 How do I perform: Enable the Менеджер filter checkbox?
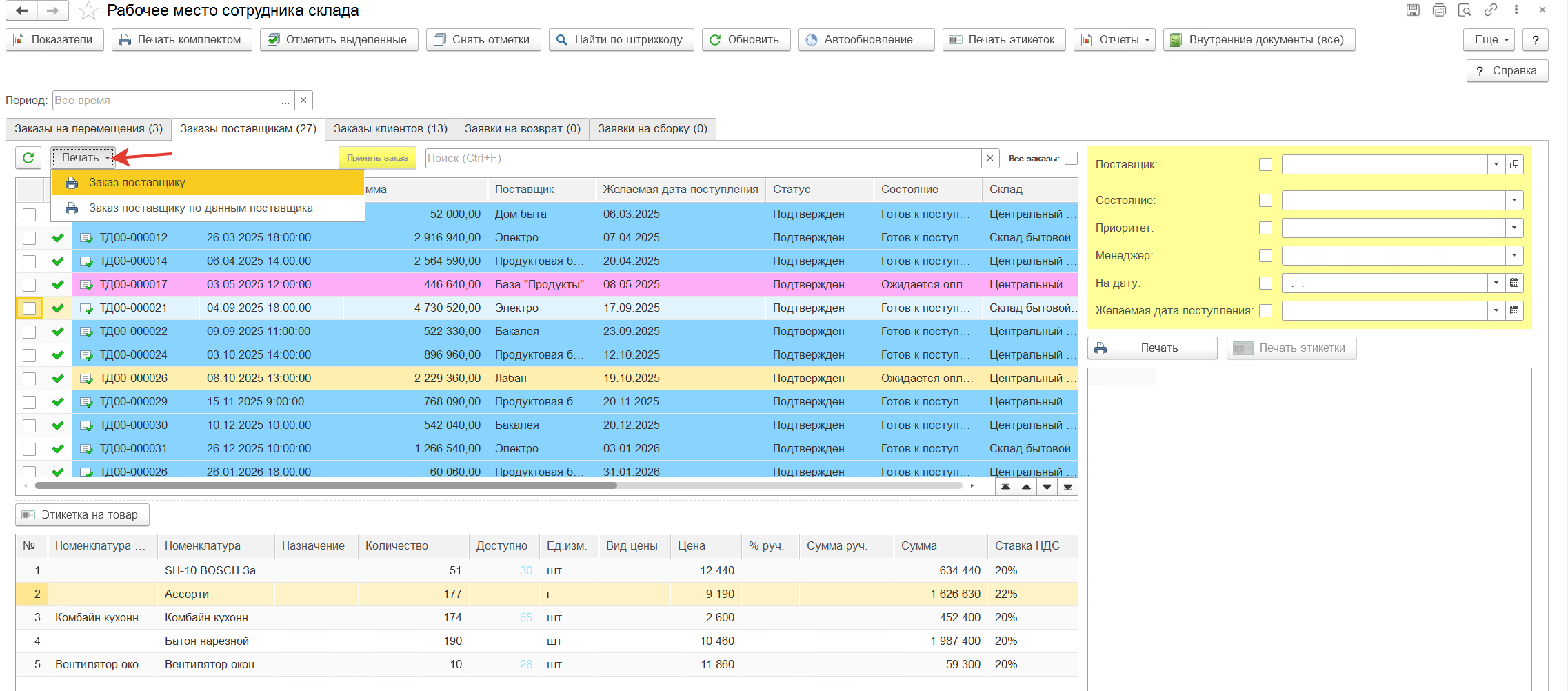click(x=1265, y=255)
